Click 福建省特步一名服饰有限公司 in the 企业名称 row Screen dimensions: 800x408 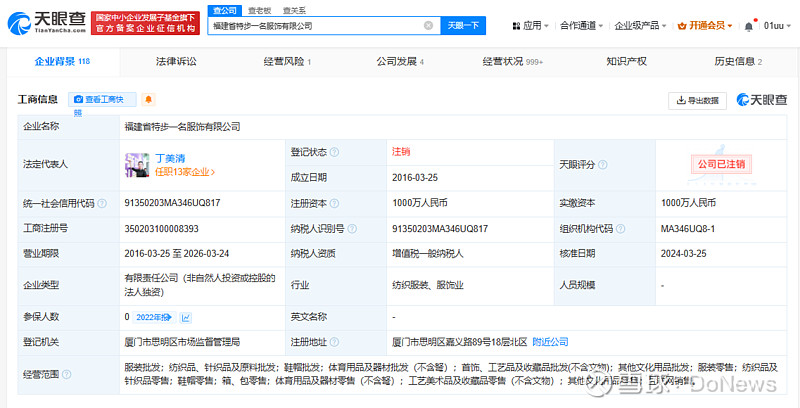(x=182, y=127)
